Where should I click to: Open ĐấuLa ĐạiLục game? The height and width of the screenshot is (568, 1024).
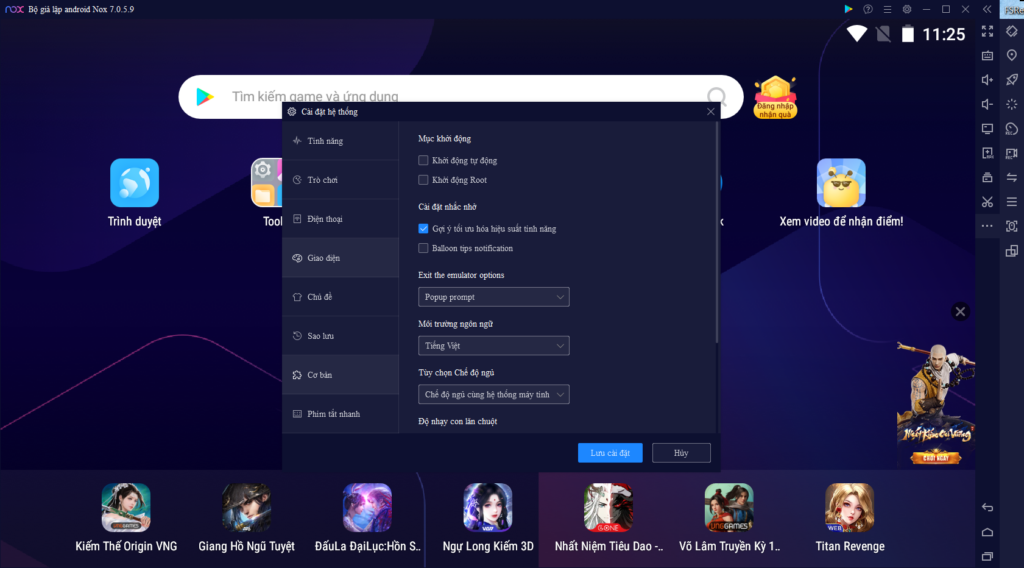[367, 518]
